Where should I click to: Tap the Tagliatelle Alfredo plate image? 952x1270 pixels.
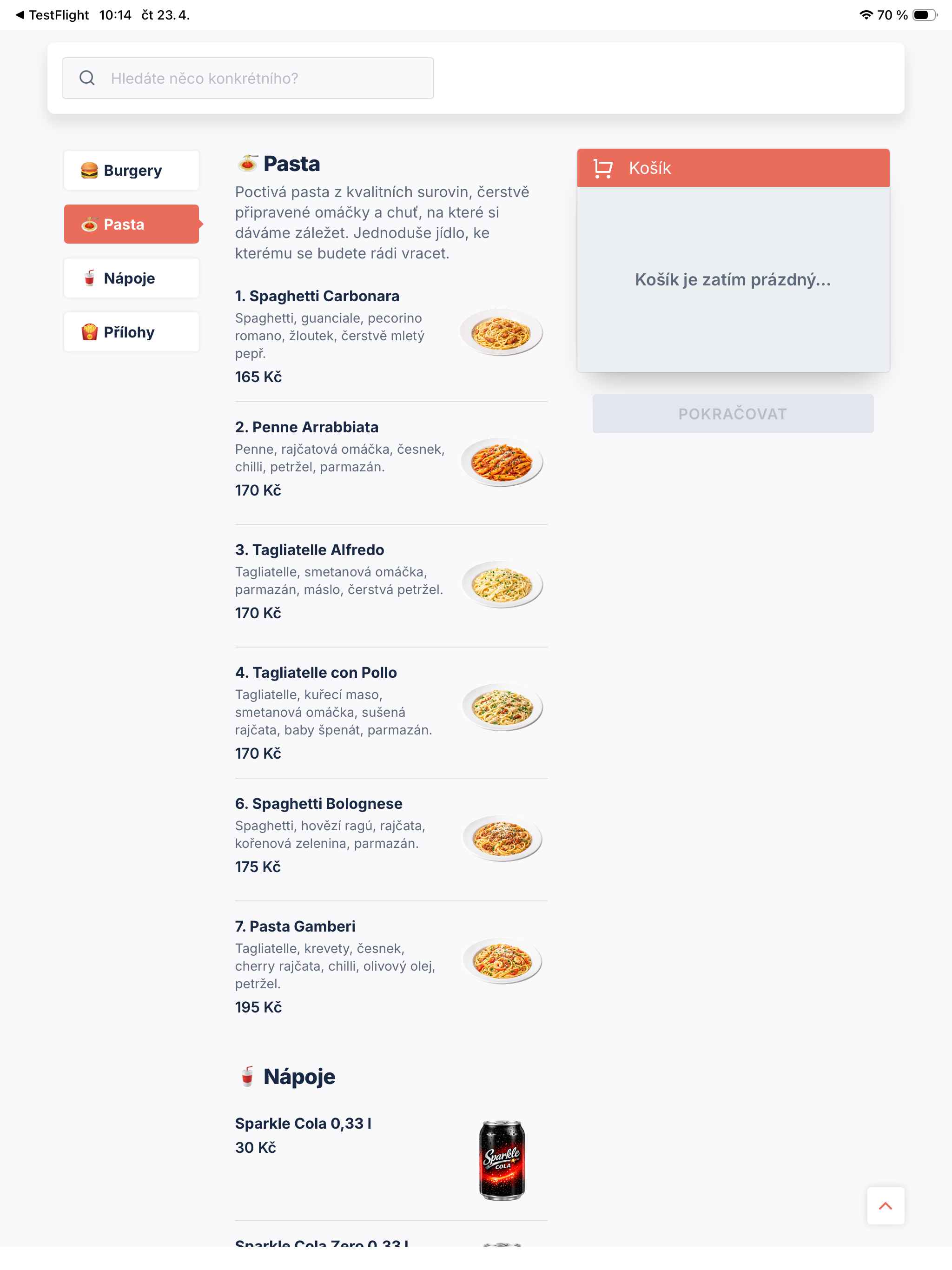tap(502, 585)
